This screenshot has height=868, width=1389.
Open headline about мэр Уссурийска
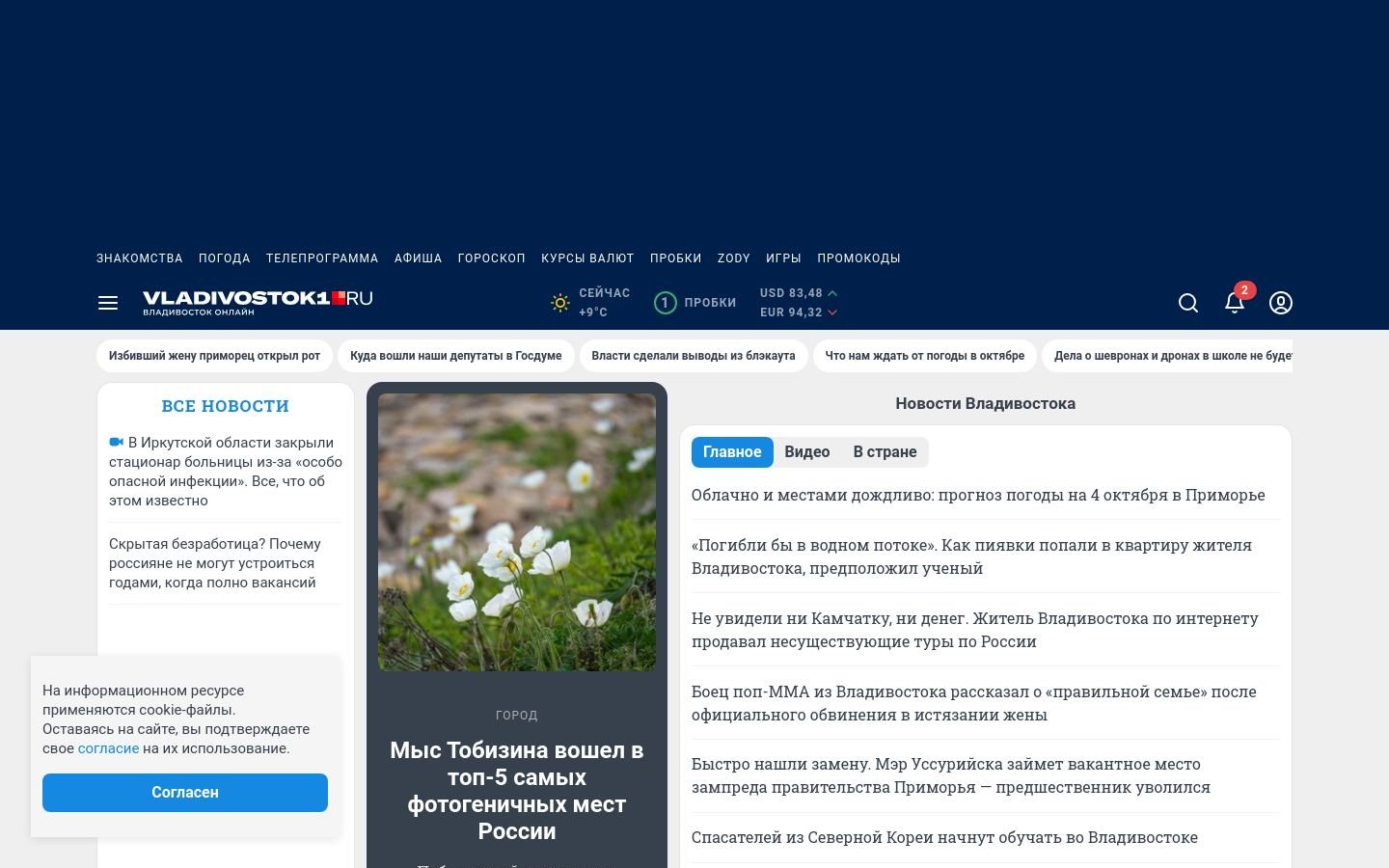pyautogui.click(x=951, y=775)
